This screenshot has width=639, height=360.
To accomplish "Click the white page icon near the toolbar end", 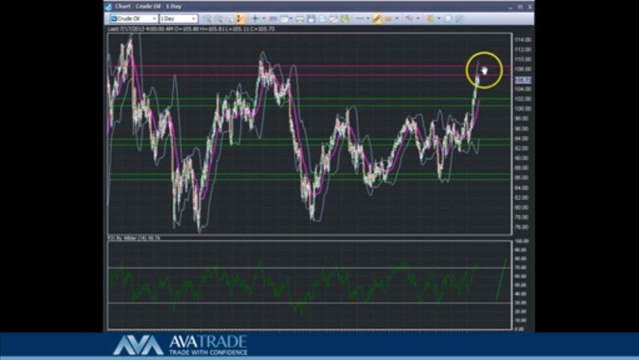I will coord(448,19).
